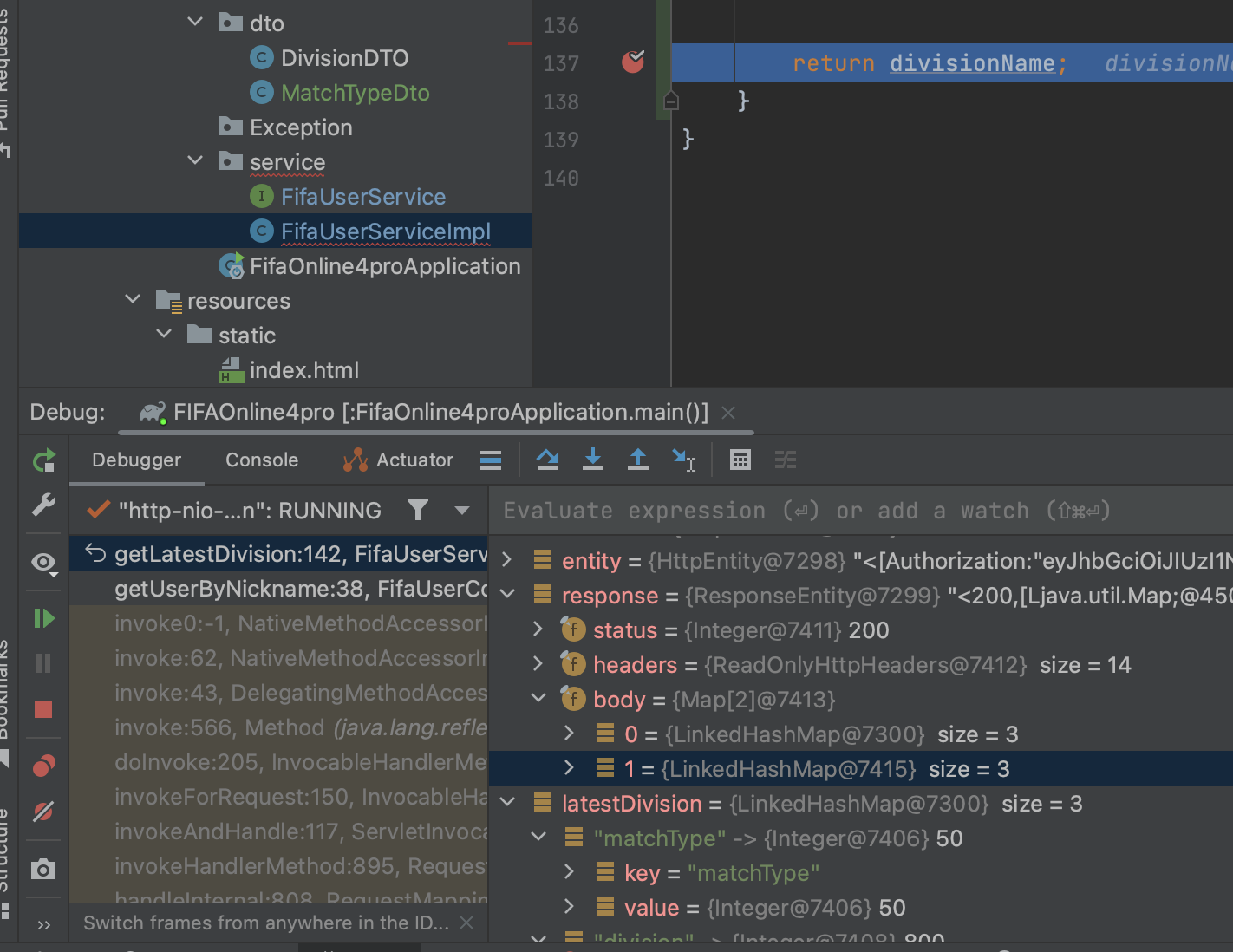Select getLatestDivision:142 stack frame
The height and width of the screenshot is (952, 1233).
[x=278, y=554]
